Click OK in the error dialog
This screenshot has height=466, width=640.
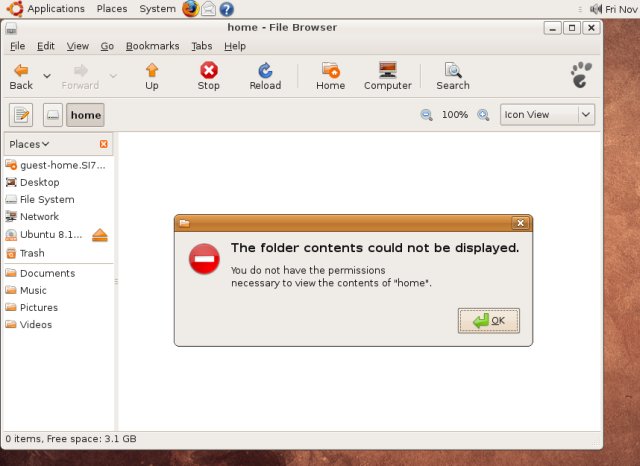[489, 321]
